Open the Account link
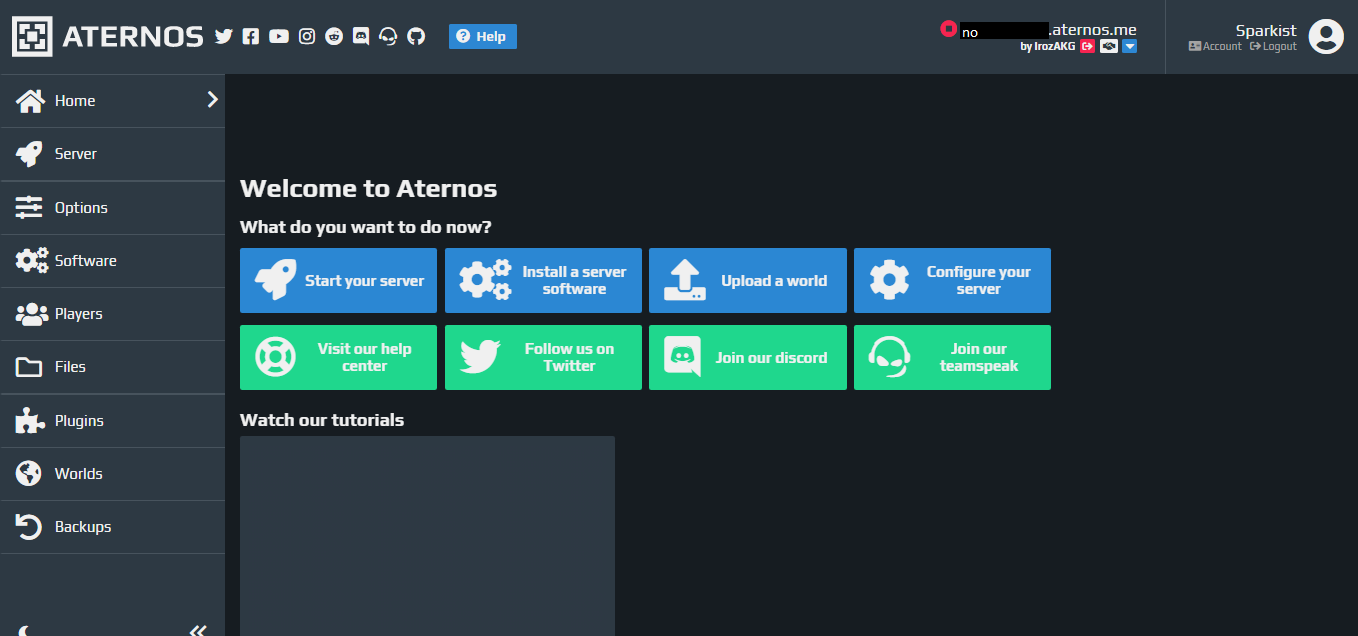Viewport: 1358px width, 636px height. click(1215, 46)
